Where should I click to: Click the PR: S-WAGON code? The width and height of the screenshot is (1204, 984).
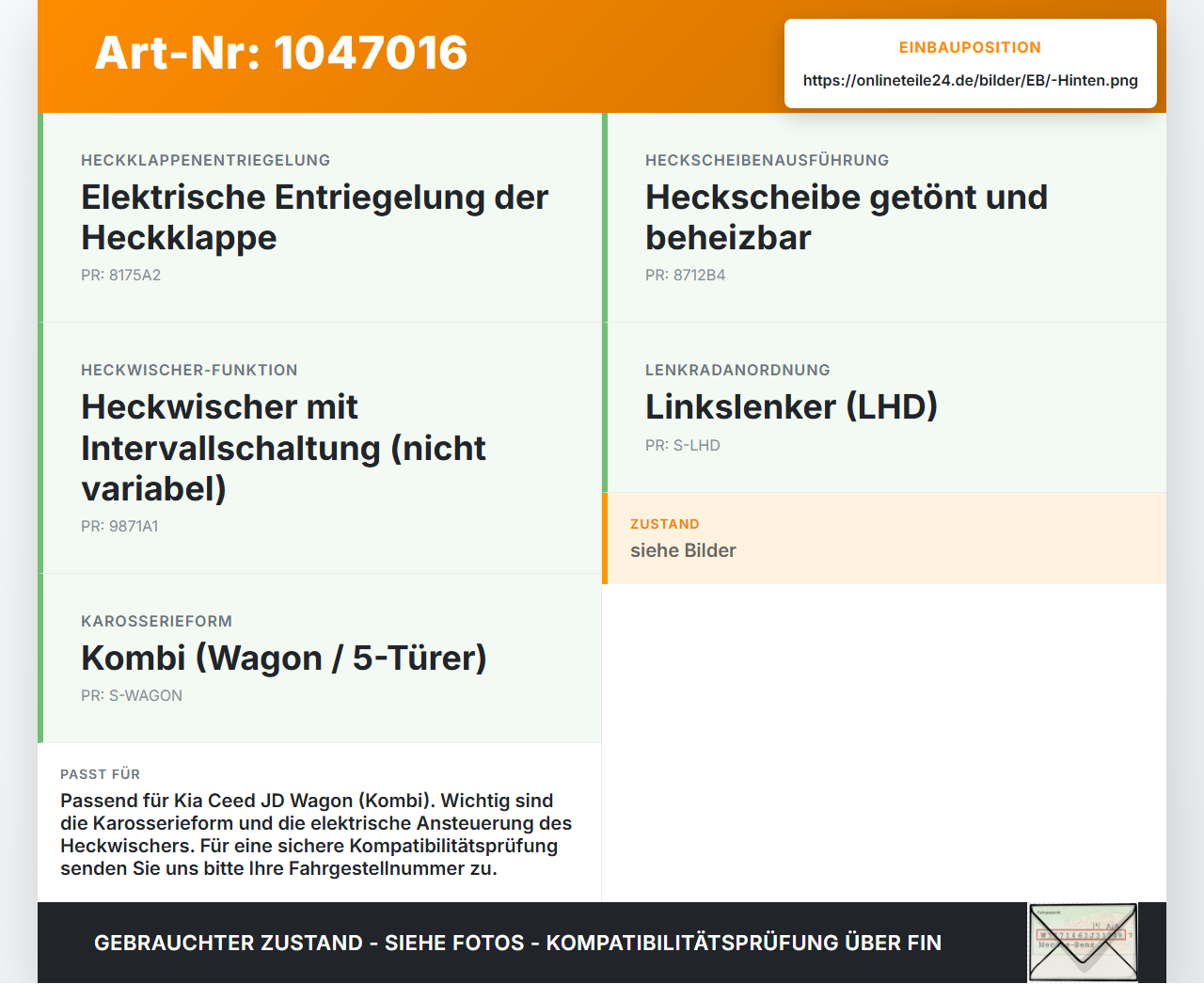[132, 696]
